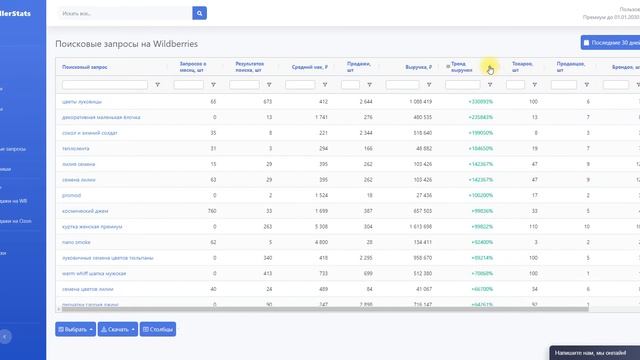The height and width of the screenshot is (360, 640).
Task: Sort by Выручка column header
Action: pos(418,67)
